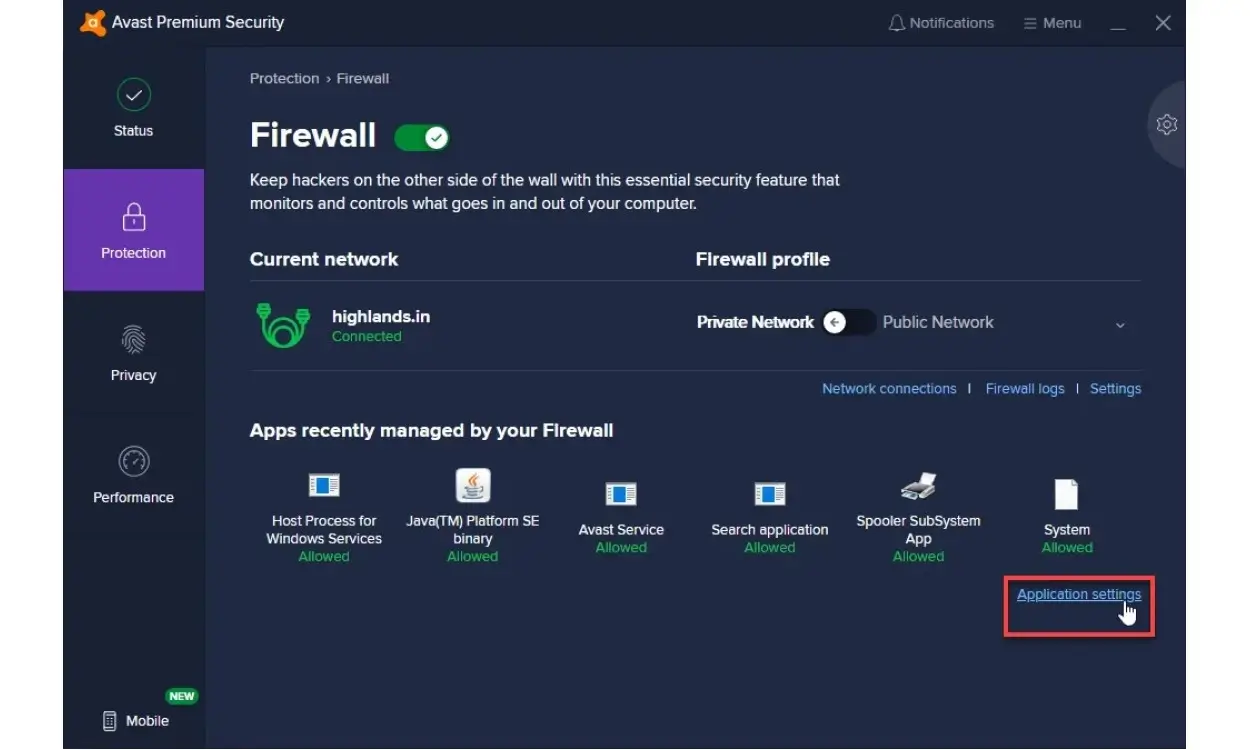The width and height of the screenshot is (1250, 750).
Task: Open the settings gear on the right edge
Action: click(1166, 124)
